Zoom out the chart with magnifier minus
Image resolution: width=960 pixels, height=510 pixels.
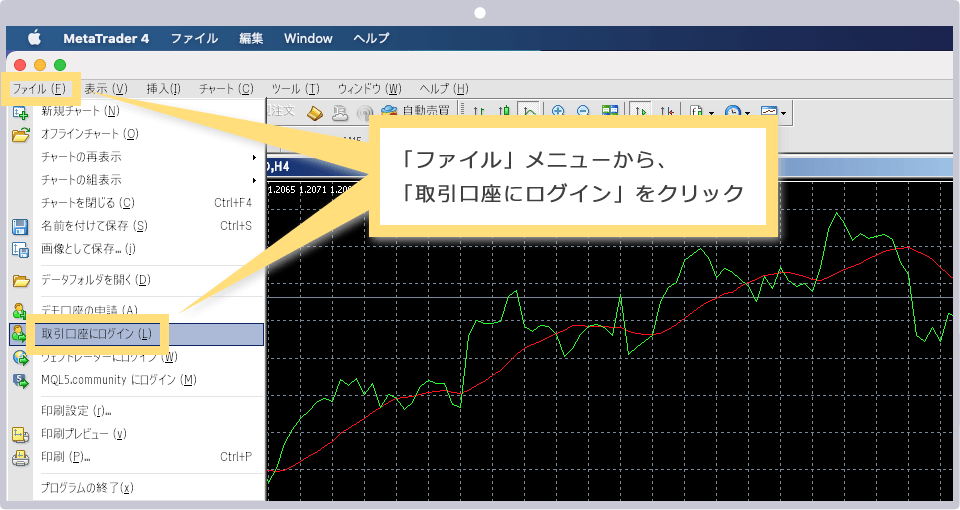[583, 111]
